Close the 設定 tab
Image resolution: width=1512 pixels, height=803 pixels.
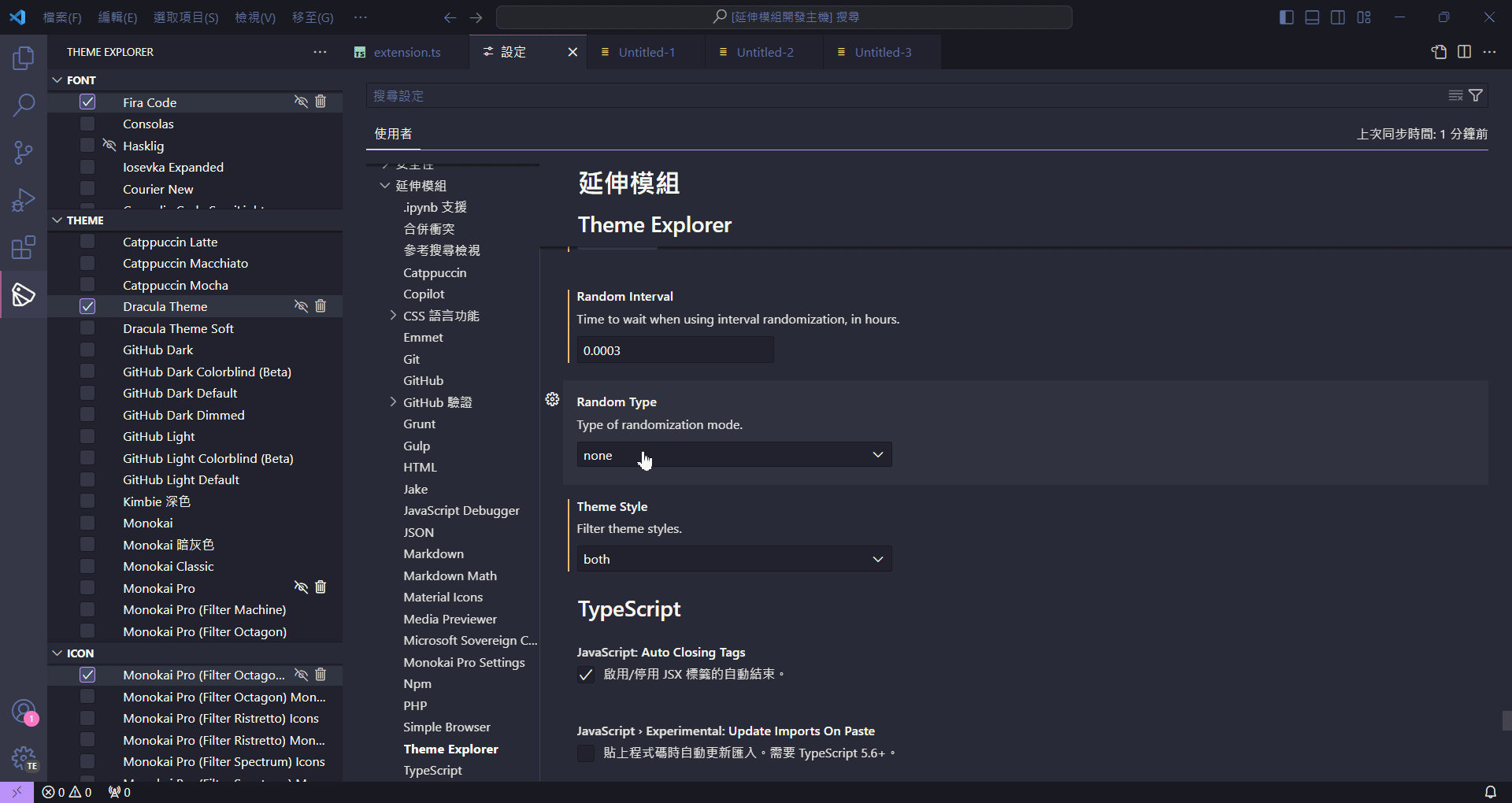click(573, 52)
